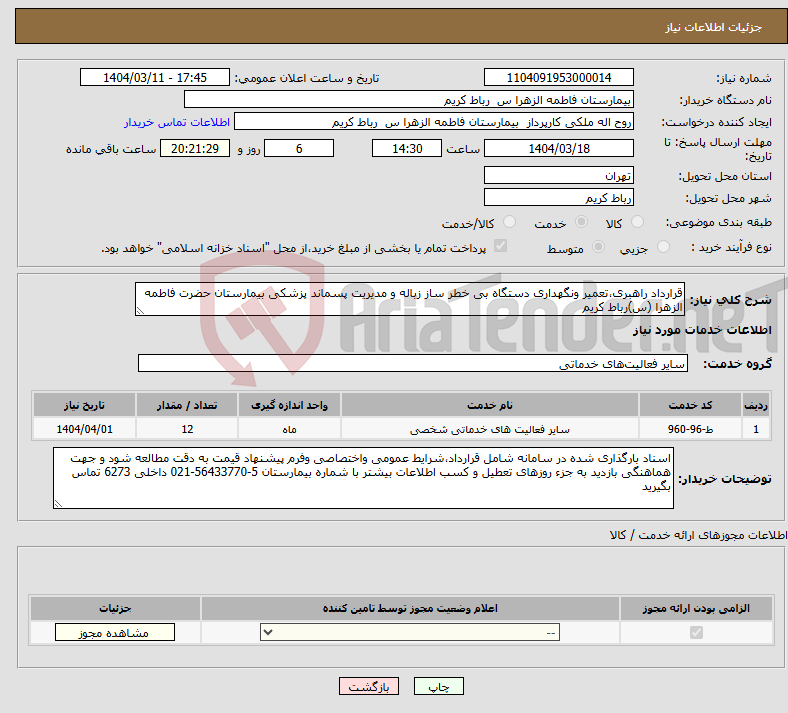Select the جزیی purchase type radio

coord(663,247)
